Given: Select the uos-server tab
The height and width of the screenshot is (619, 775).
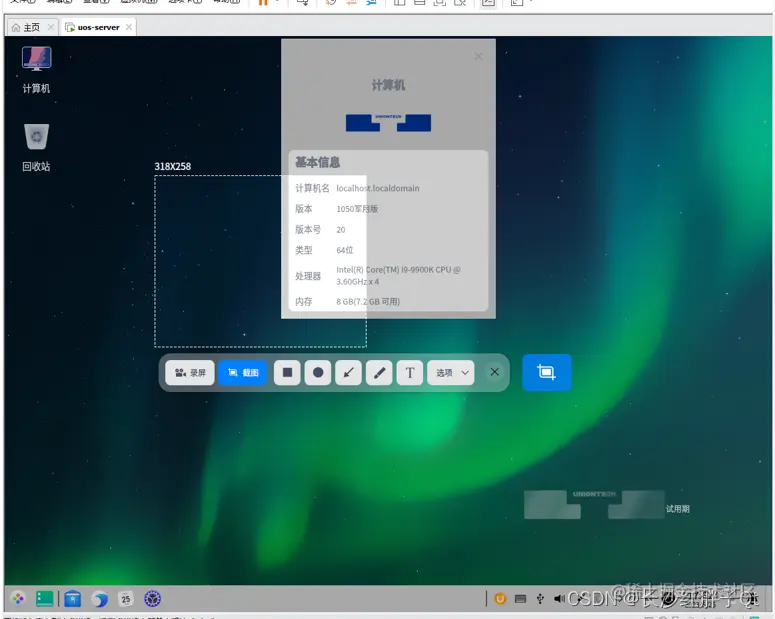Looking at the screenshot, I should [98, 27].
